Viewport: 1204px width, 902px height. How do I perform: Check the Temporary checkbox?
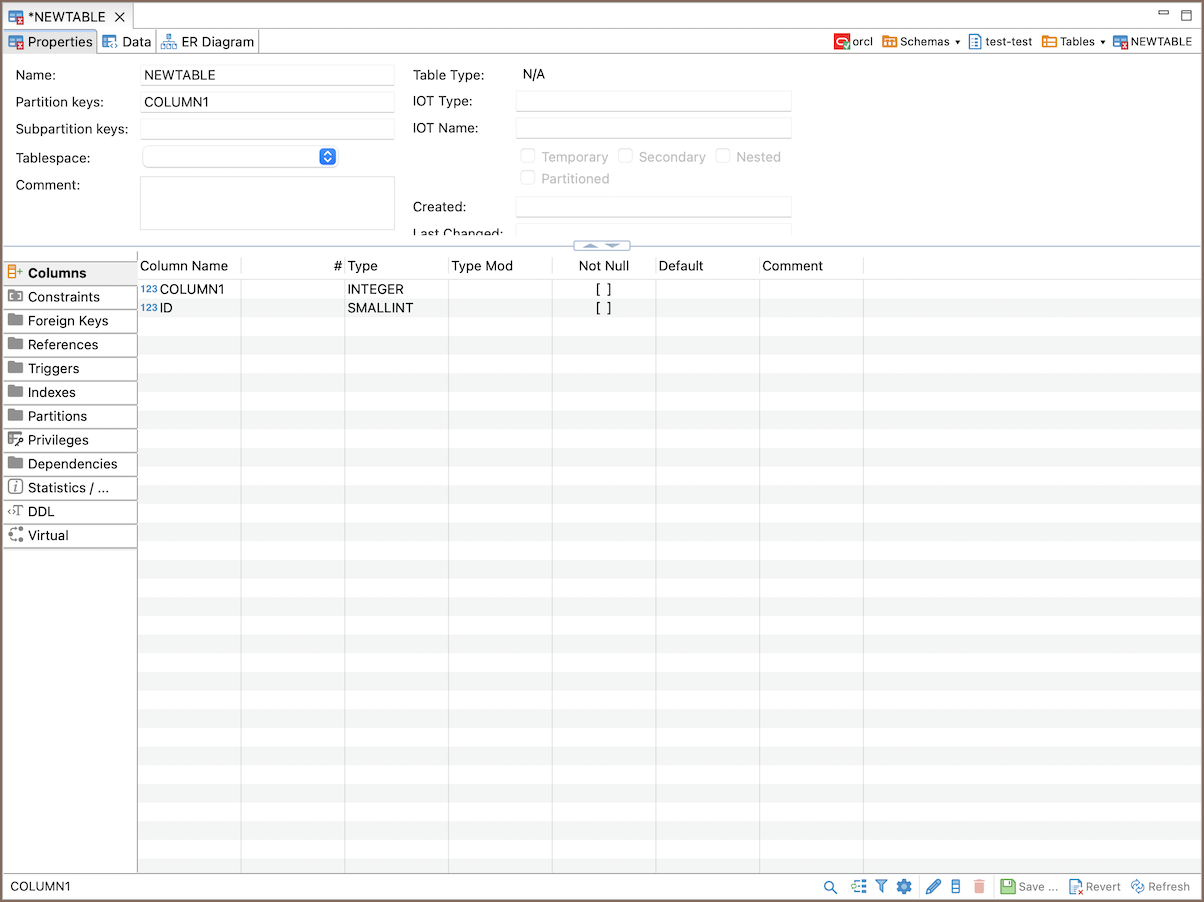coord(528,156)
